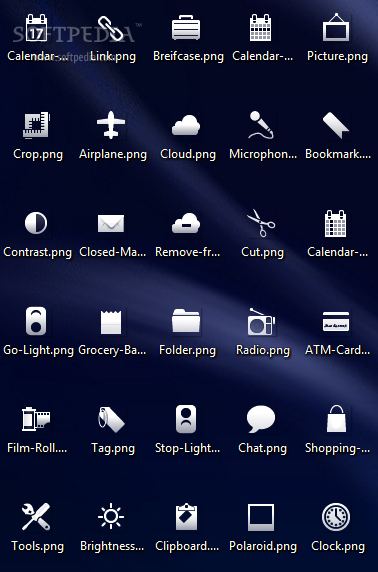The height and width of the screenshot is (572, 378).
Task: Click the calendar icon next to the scissors
Action: (335, 223)
